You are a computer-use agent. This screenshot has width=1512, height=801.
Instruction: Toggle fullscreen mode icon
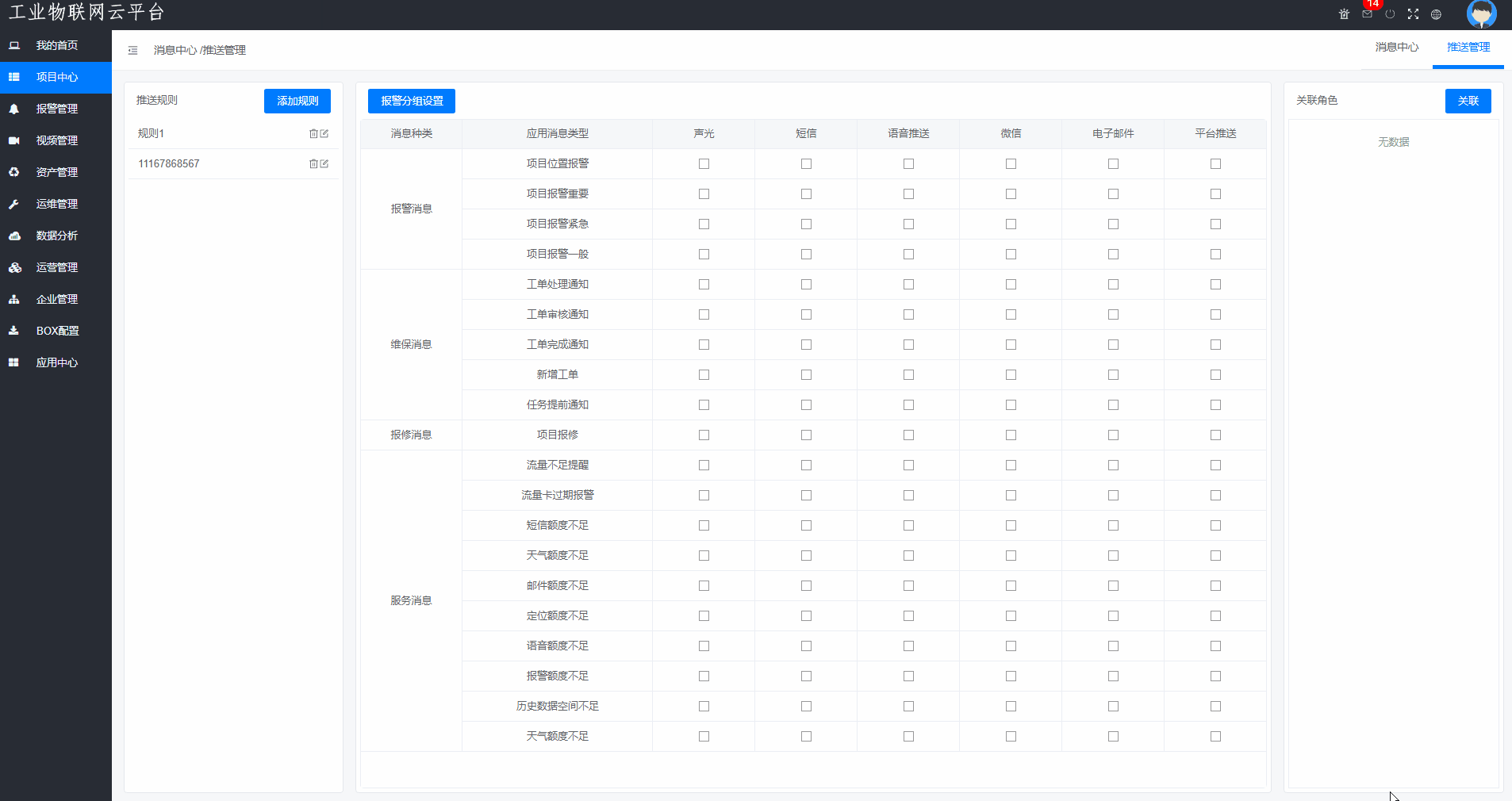(1413, 14)
